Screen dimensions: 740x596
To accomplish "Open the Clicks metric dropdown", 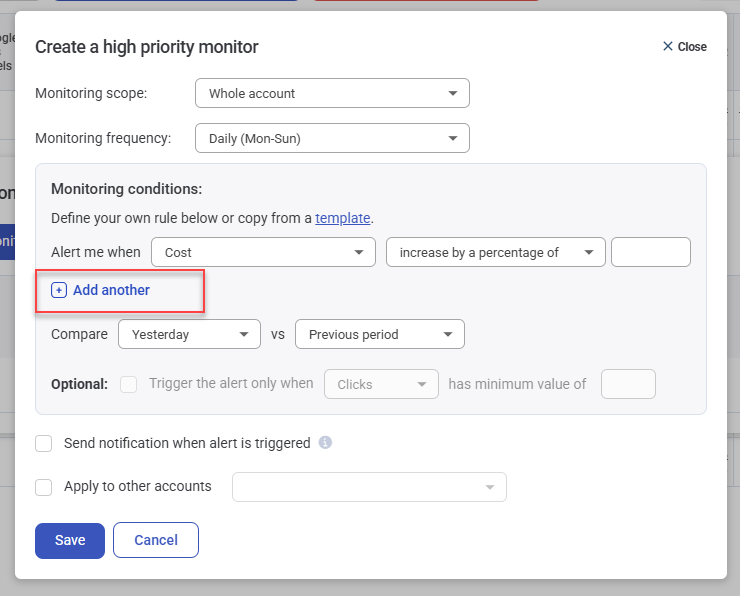I will [381, 384].
